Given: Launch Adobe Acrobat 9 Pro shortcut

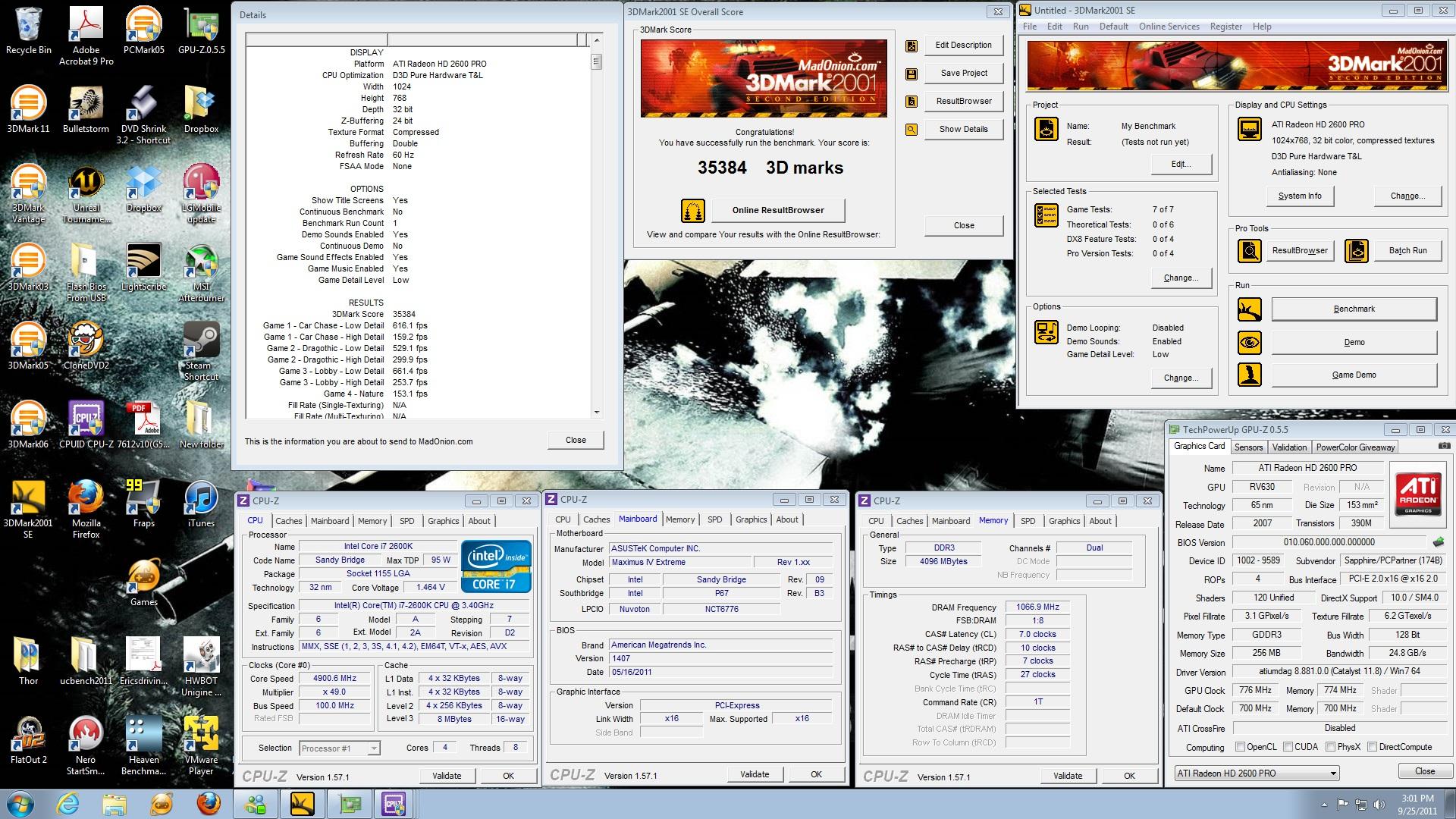Looking at the screenshot, I should tap(86, 34).
